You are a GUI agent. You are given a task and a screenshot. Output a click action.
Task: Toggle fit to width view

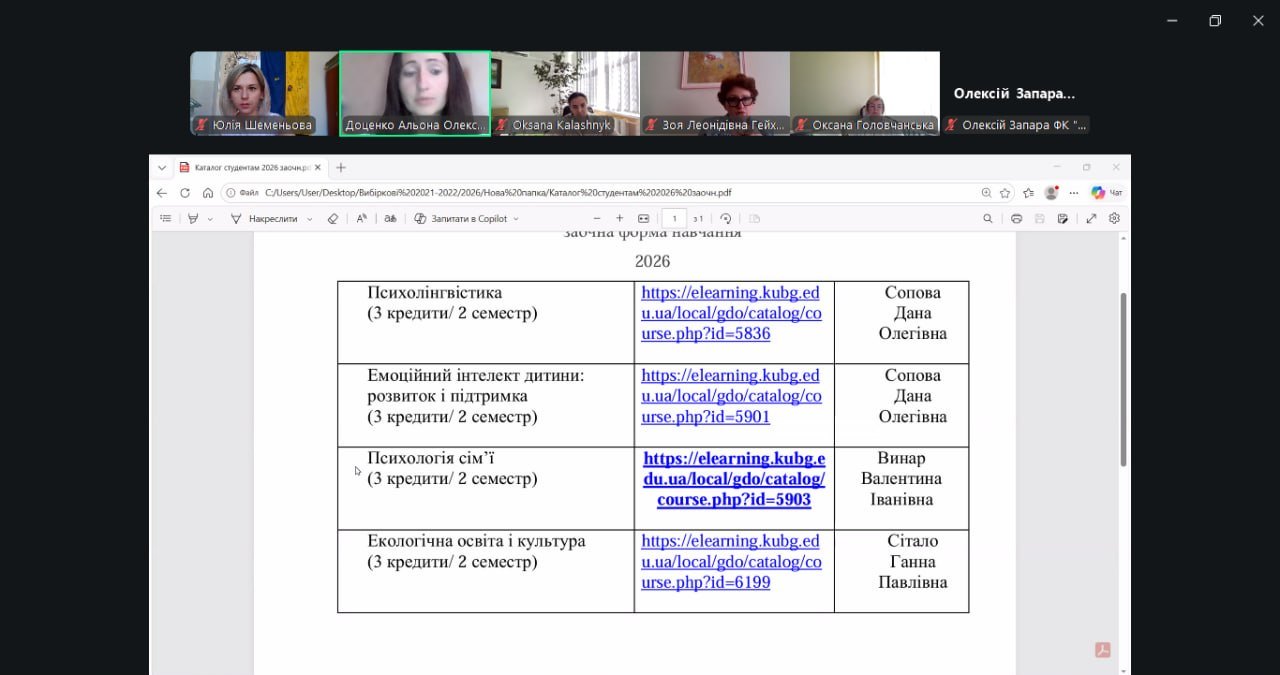[x=643, y=218]
